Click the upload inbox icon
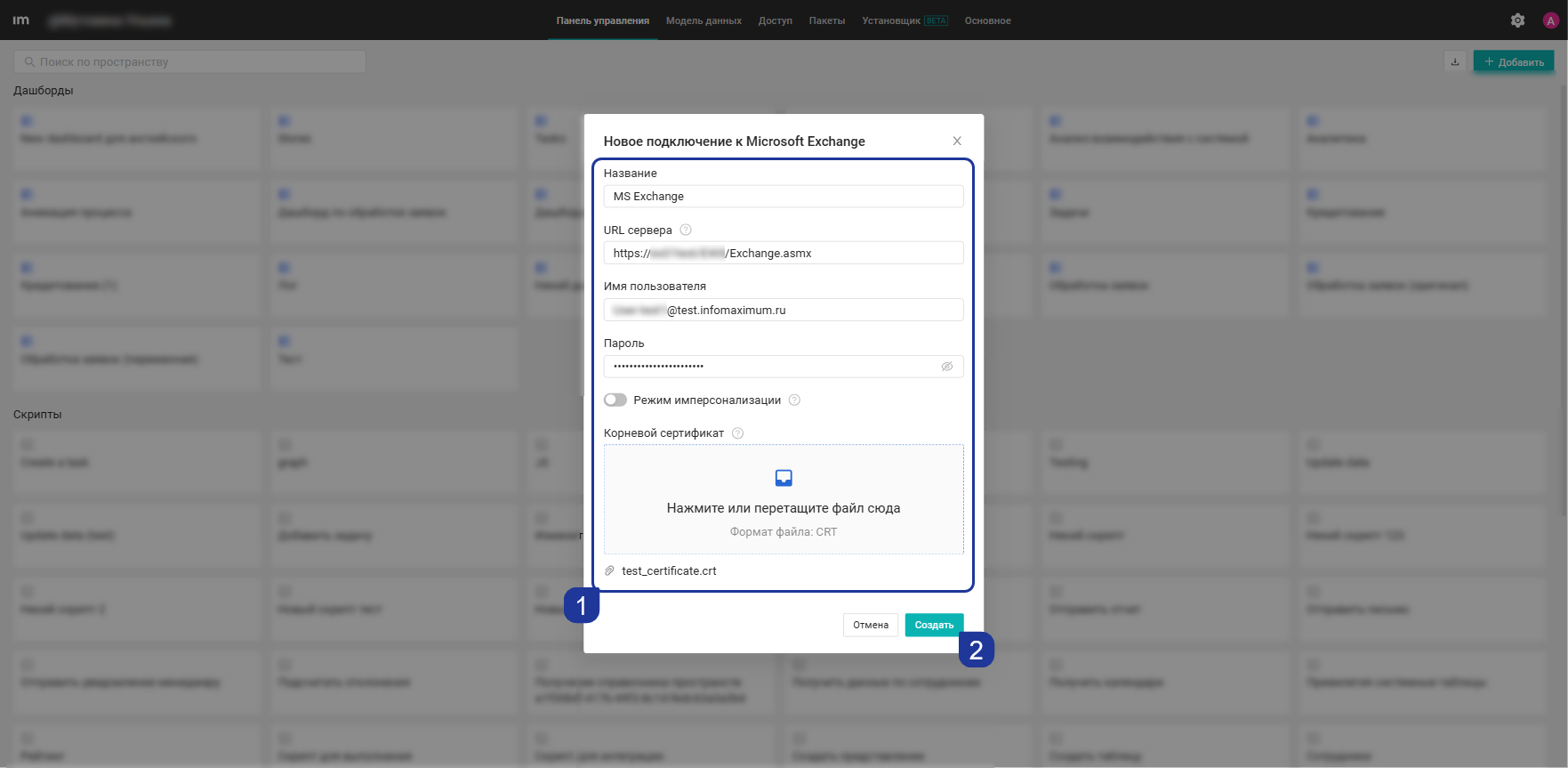The height and width of the screenshot is (768, 1568). click(x=784, y=478)
